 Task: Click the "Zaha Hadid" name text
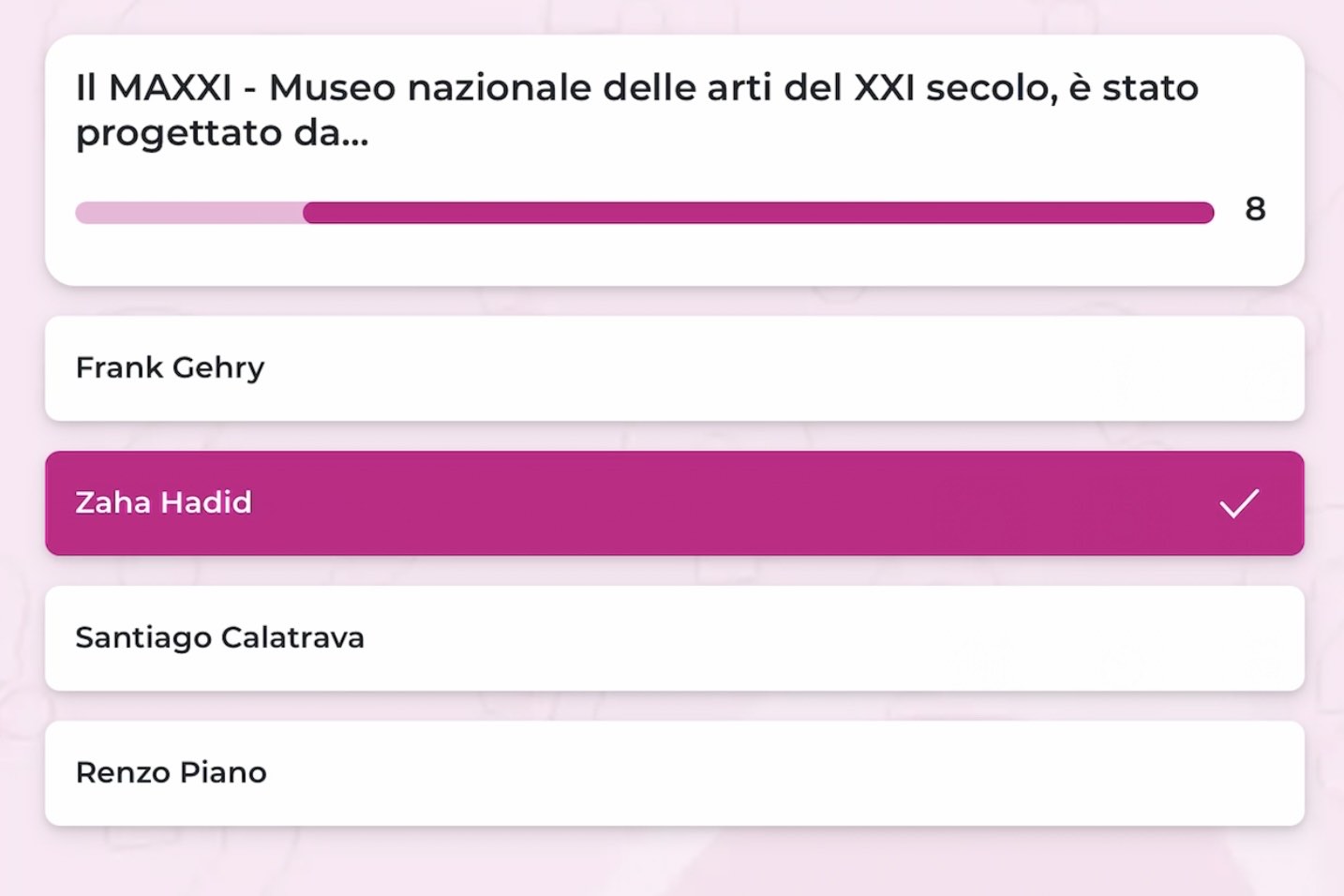(163, 502)
